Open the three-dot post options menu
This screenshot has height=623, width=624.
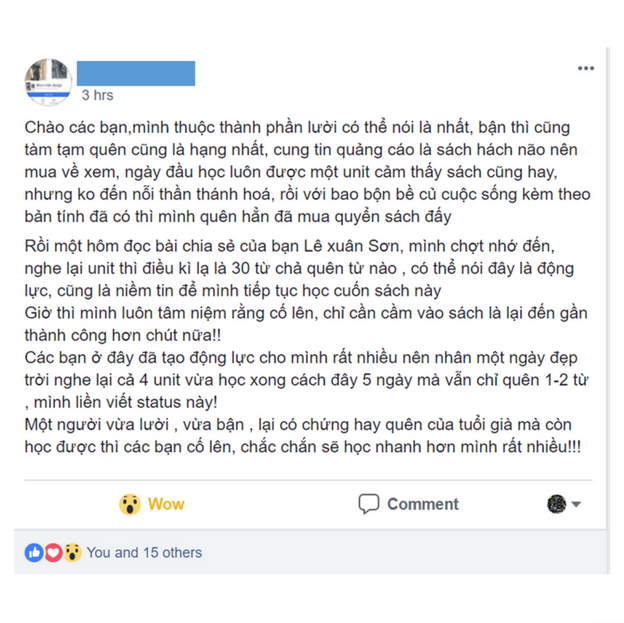click(x=586, y=68)
